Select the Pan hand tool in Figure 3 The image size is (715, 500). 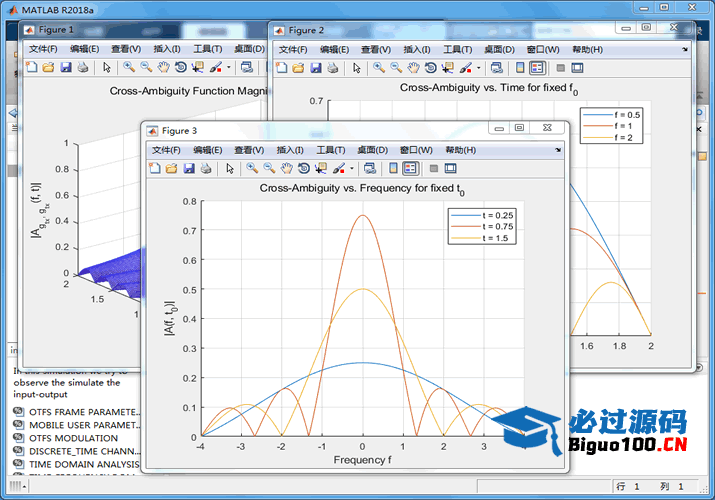tap(287, 169)
